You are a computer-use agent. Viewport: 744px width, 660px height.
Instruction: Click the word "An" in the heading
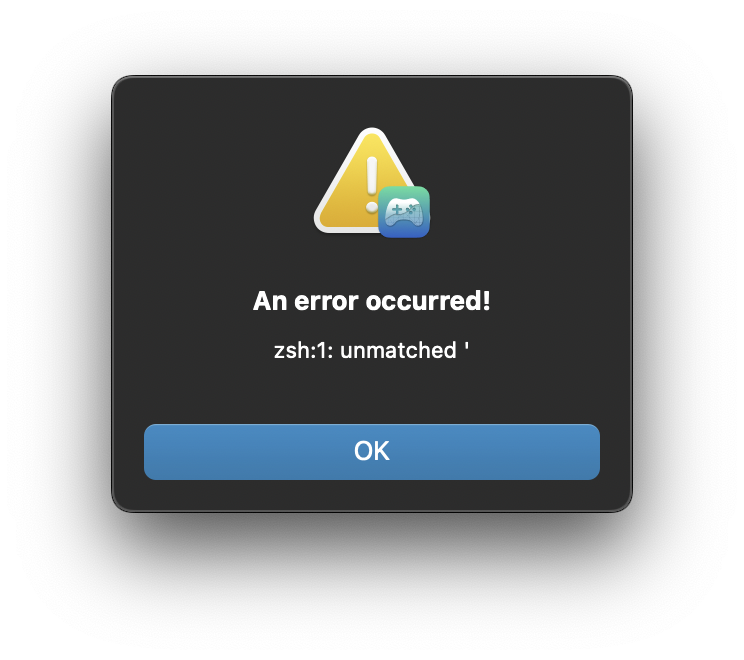270,301
